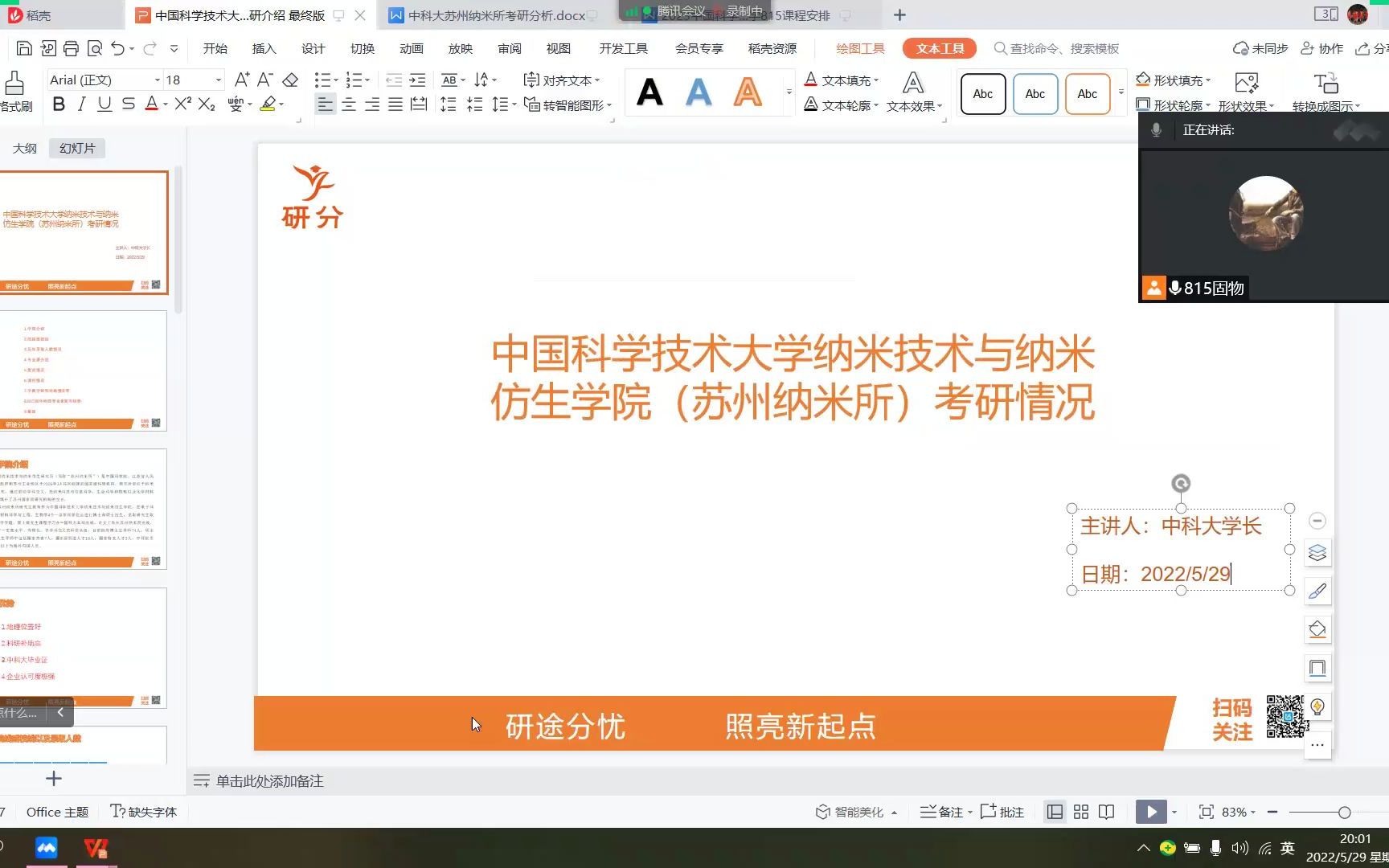Expand the numbered list dropdown
Image resolution: width=1389 pixels, height=868 pixels.
(x=367, y=80)
